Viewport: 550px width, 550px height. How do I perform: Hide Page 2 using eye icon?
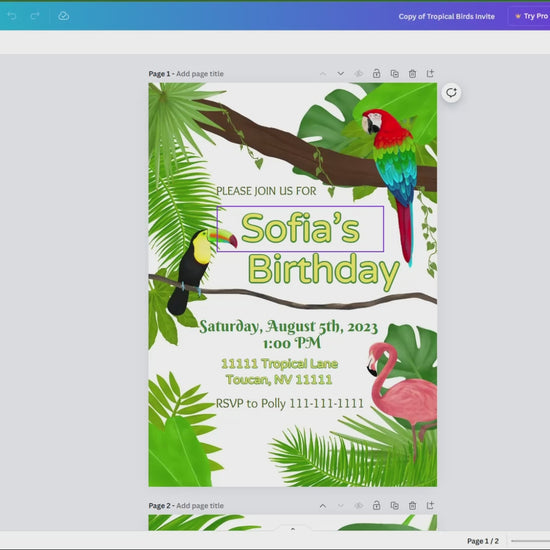pyautogui.click(x=358, y=505)
